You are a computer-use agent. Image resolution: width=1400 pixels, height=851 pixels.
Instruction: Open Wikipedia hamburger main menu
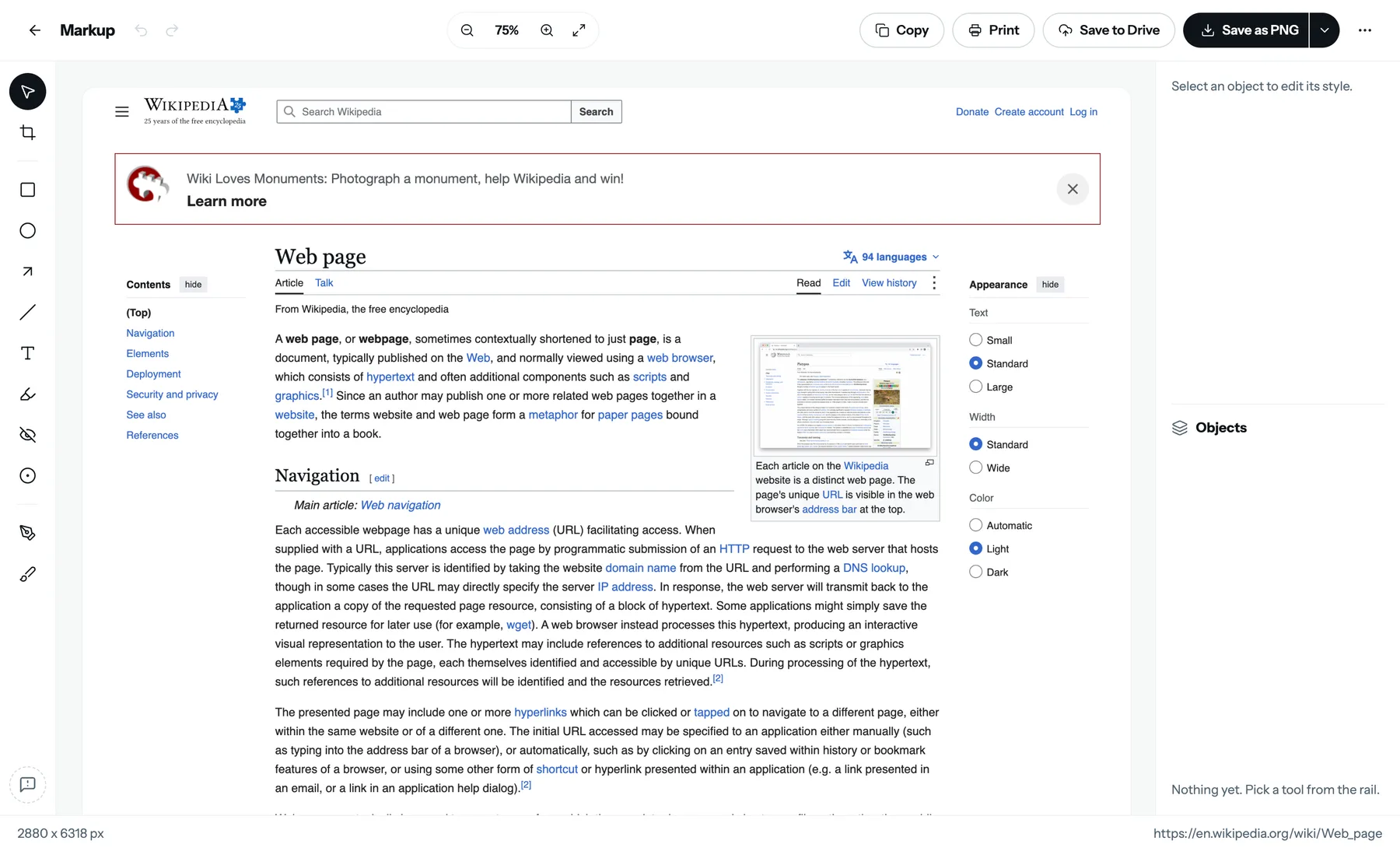click(x=122, y=112)
